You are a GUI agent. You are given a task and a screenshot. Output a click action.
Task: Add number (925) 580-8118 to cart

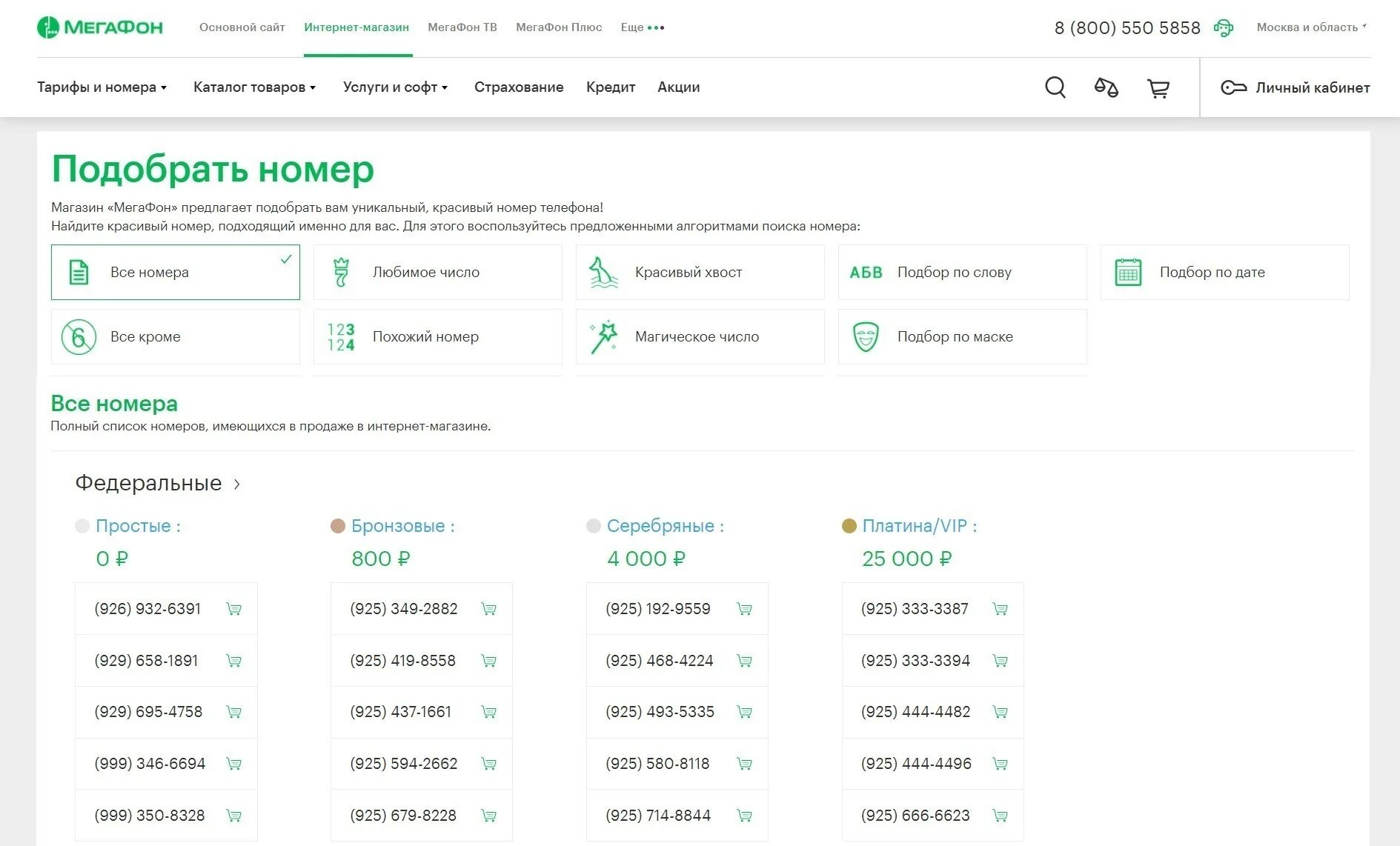point(745,764)
